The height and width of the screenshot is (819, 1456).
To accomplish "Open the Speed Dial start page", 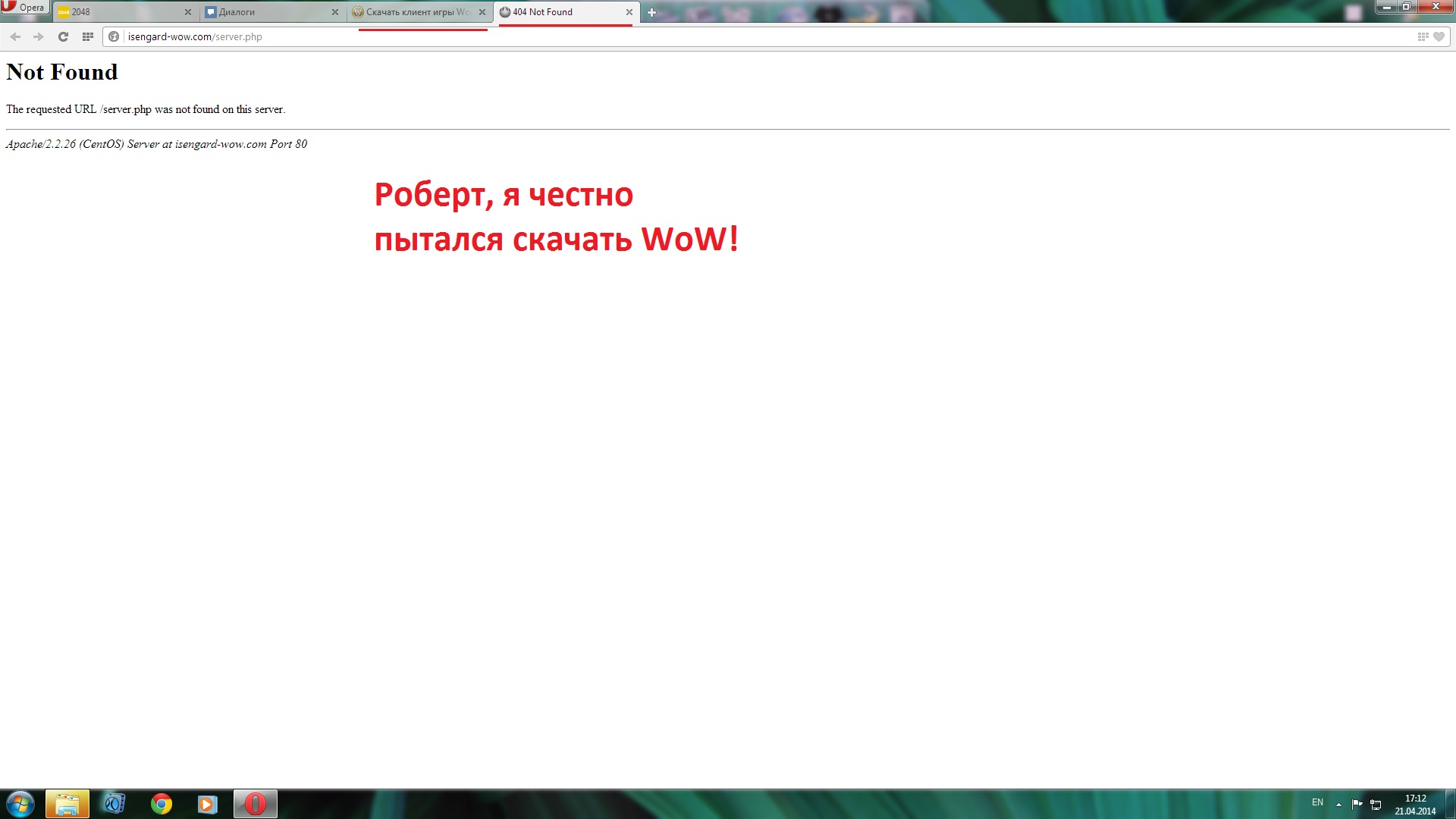I will [x=88, y=36].
